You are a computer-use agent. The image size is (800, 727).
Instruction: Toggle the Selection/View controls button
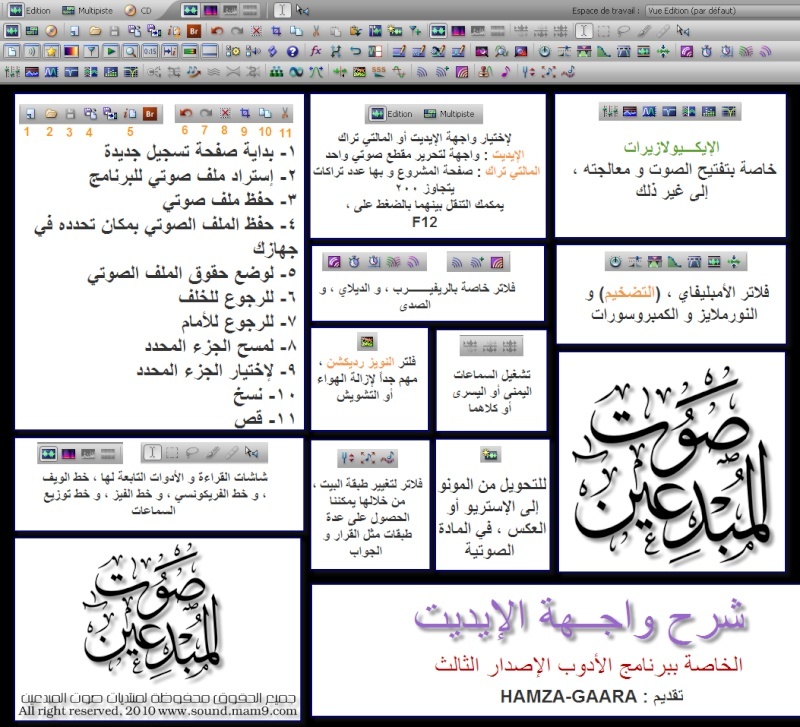coord(170,52)
